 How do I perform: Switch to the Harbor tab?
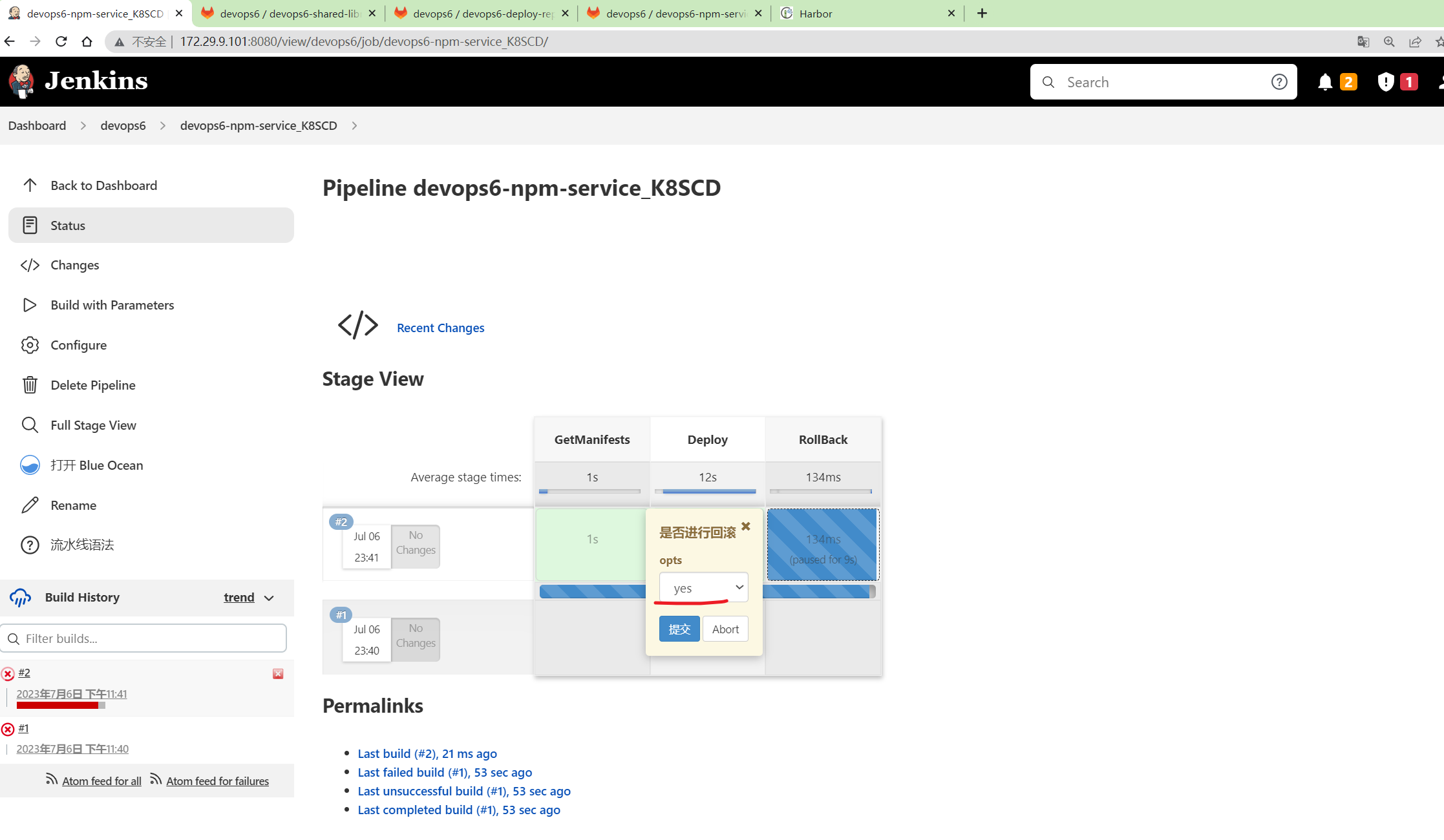point(867,13)
